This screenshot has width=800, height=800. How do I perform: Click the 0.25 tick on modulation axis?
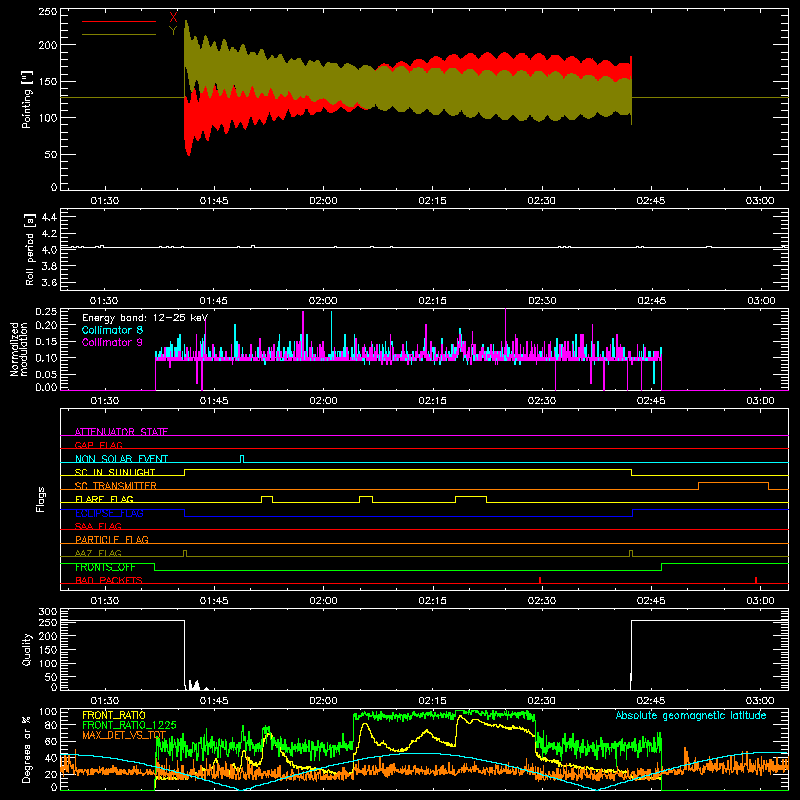[x=46, y=312]
